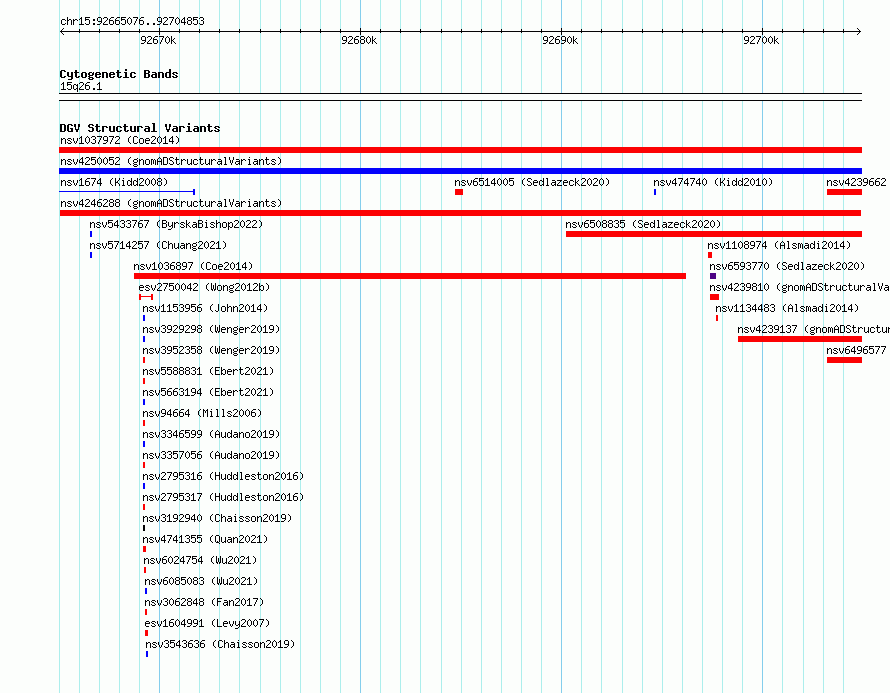Click the nsv3543636 (Chaisson2019) label
The height and width of the screenshot is (693, 890).
tap(220, 644)
